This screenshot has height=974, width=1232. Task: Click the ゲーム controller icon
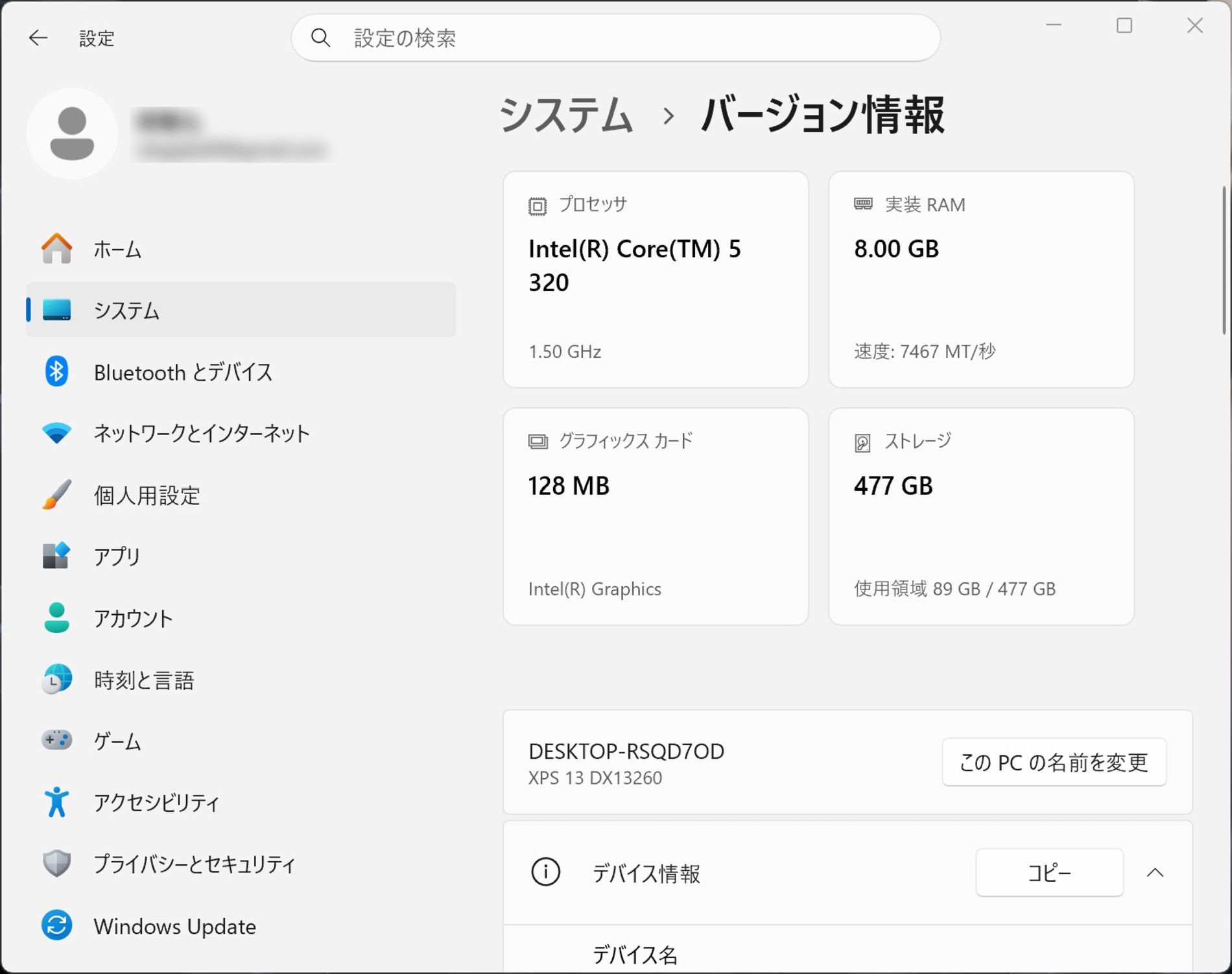[x=56, y=740]
